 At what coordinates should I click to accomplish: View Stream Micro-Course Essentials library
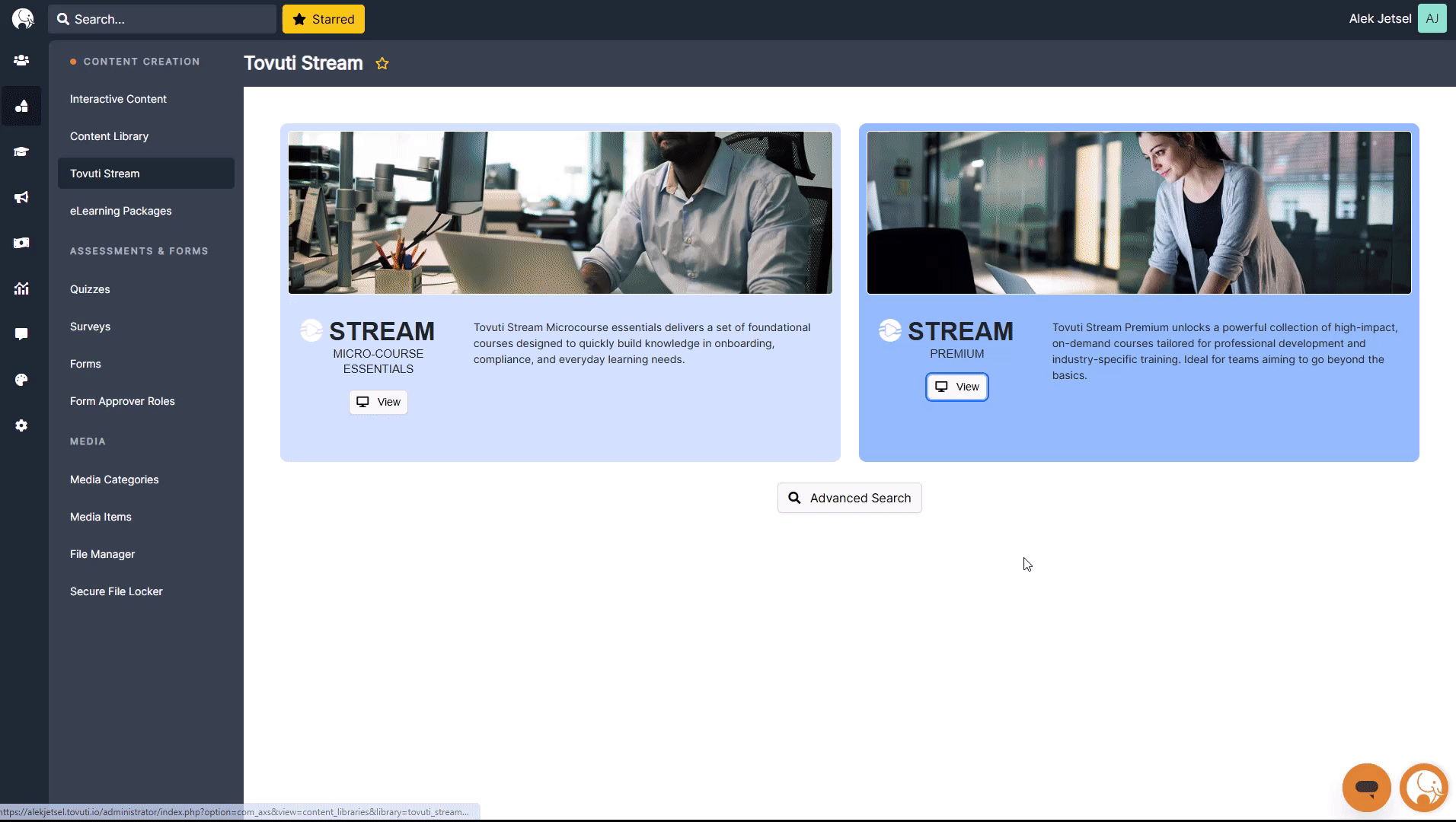[378, 402]
